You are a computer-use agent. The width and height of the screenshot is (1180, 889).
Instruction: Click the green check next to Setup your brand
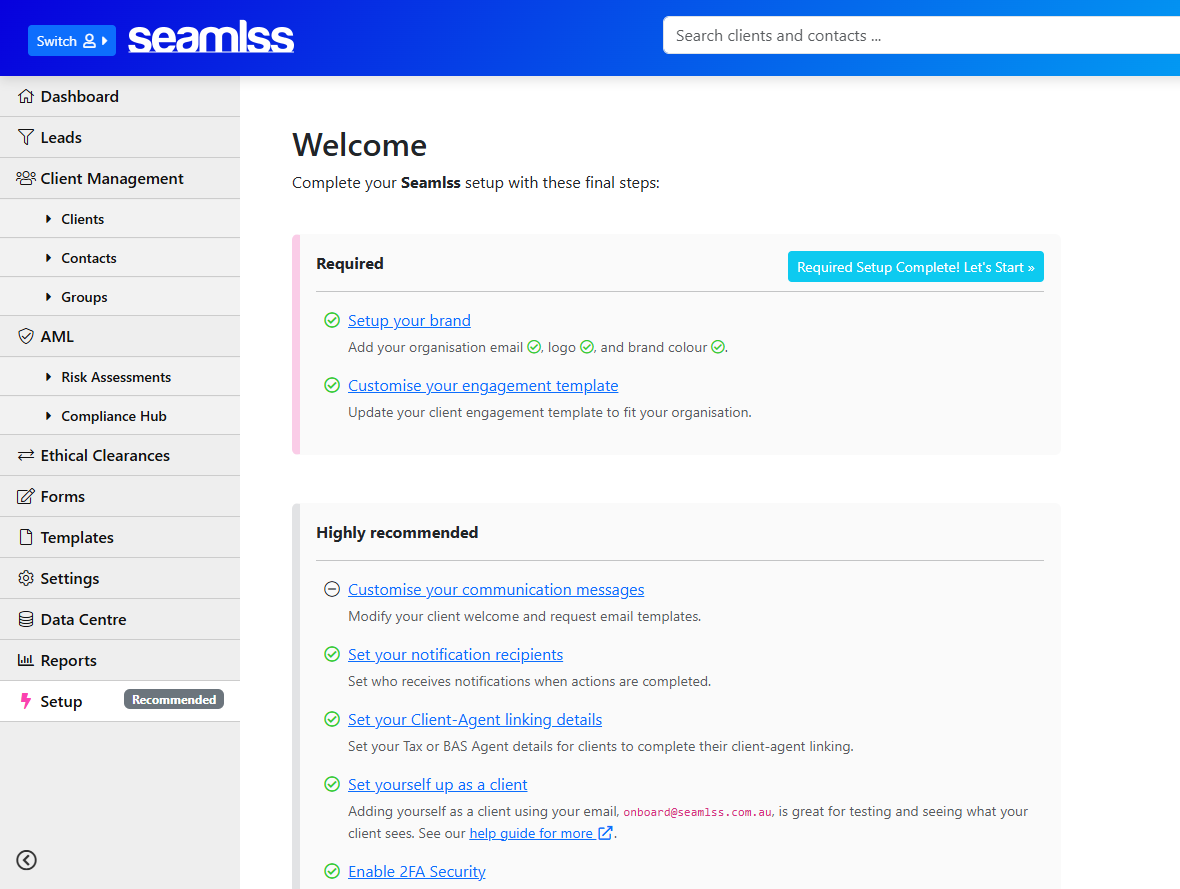332,320
